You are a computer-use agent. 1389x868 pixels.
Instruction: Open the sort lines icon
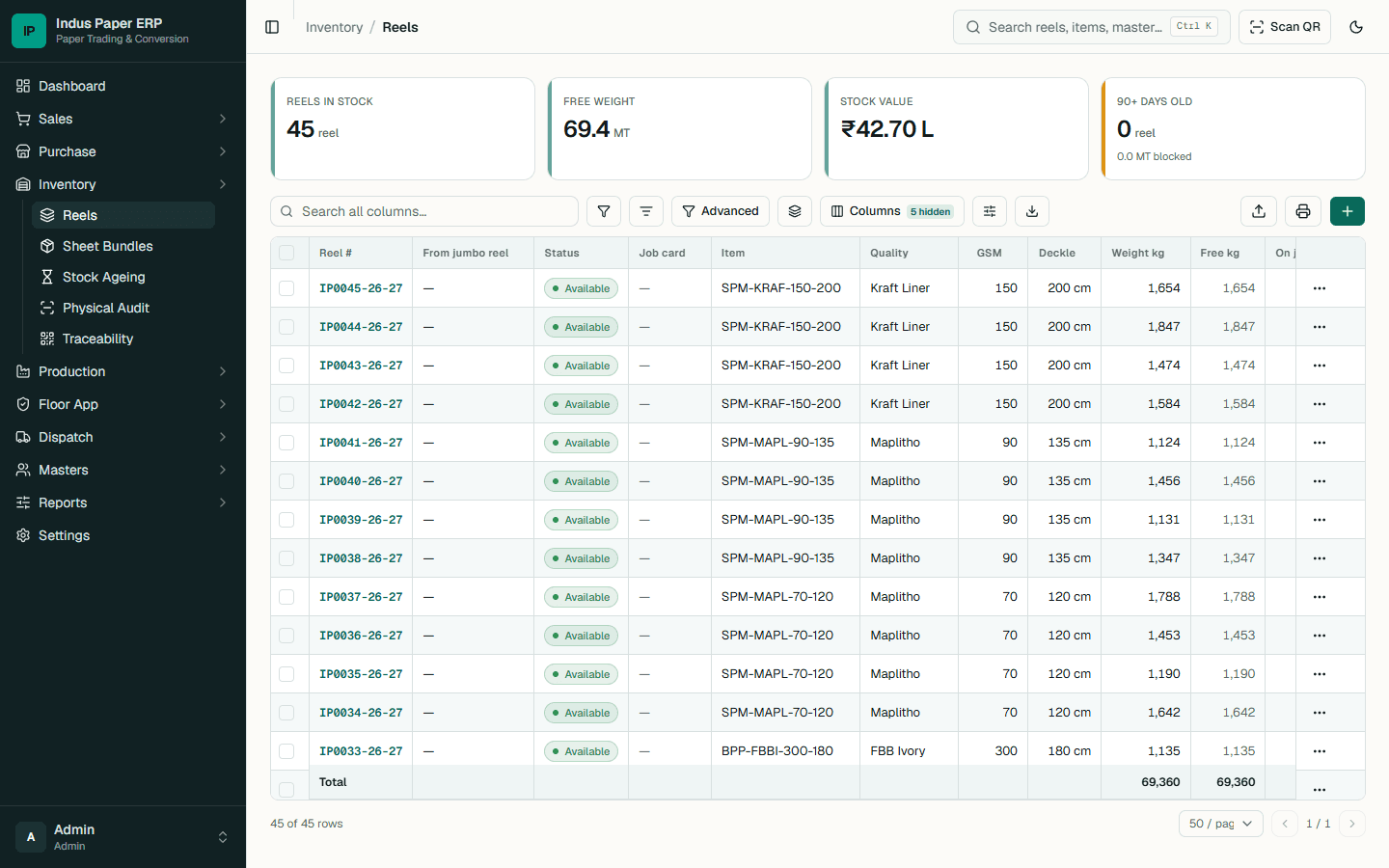tap(646, 211)
